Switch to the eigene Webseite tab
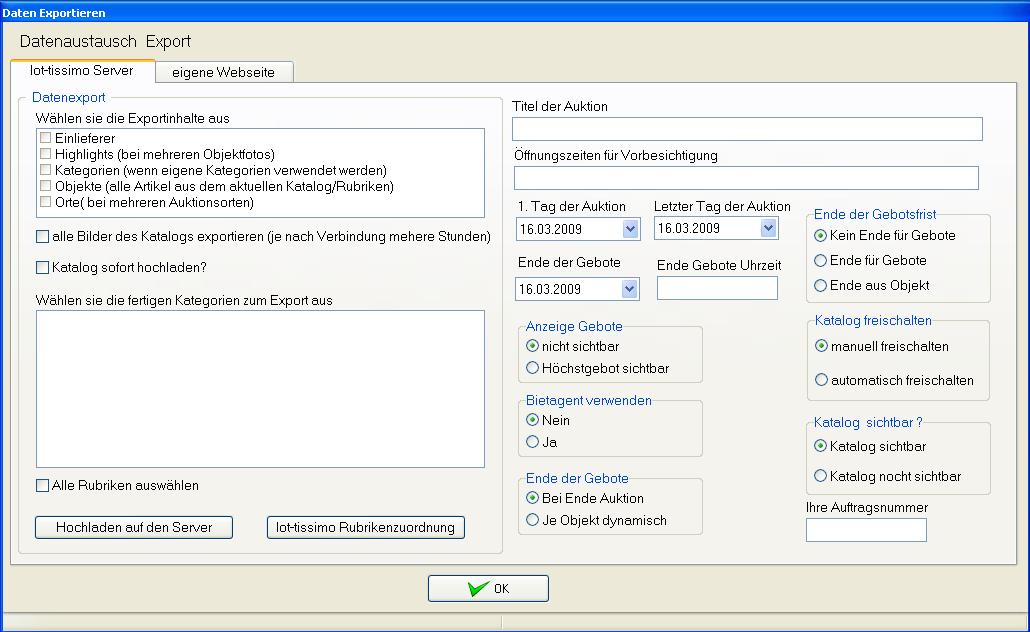The image size is (1030, 632). point(224,72)
